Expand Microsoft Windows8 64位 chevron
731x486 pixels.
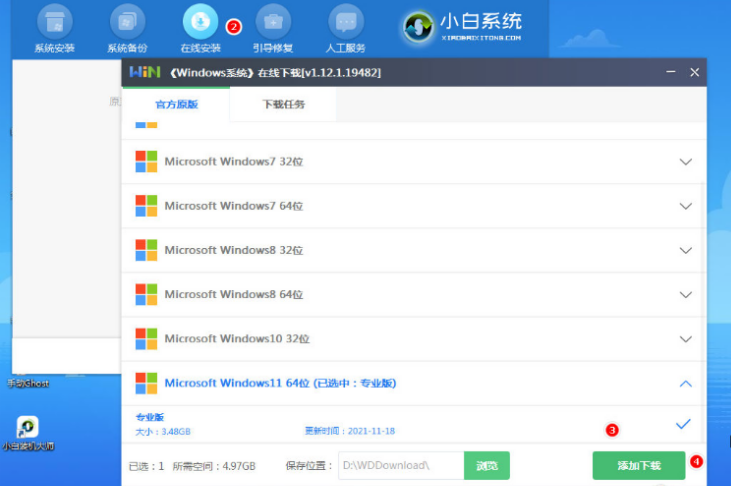pyautogui.click(x=685, y=295)
